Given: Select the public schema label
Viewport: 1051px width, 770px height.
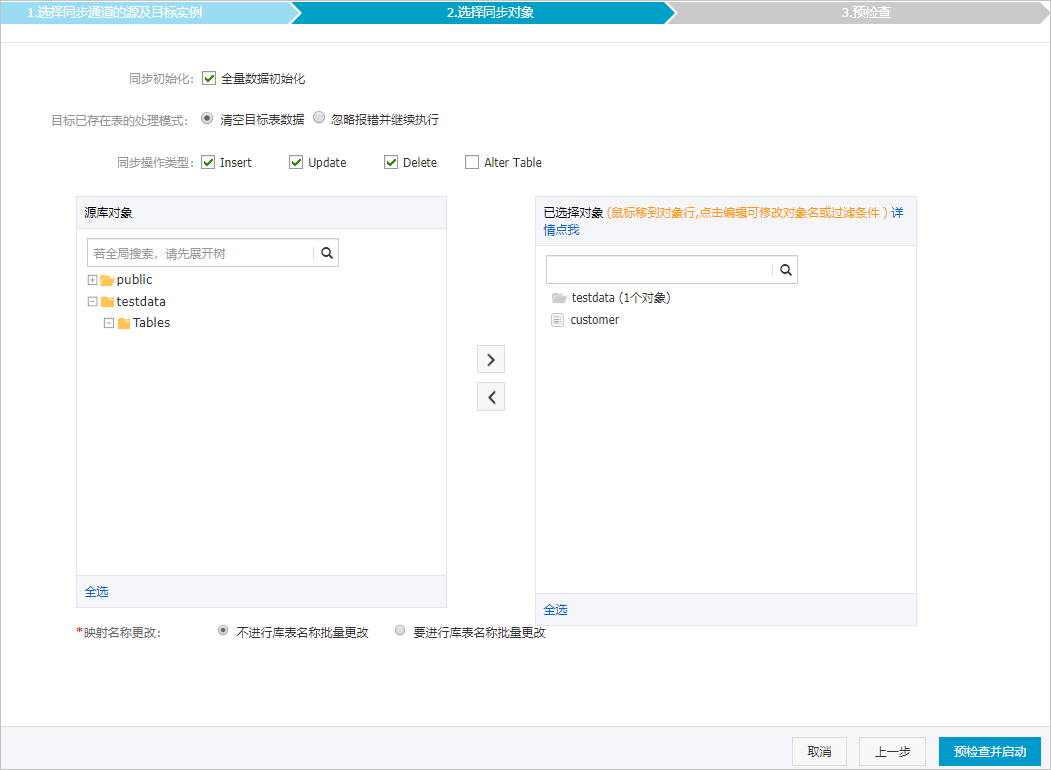Looking at the screenshot, I should (x=134, y=279).
